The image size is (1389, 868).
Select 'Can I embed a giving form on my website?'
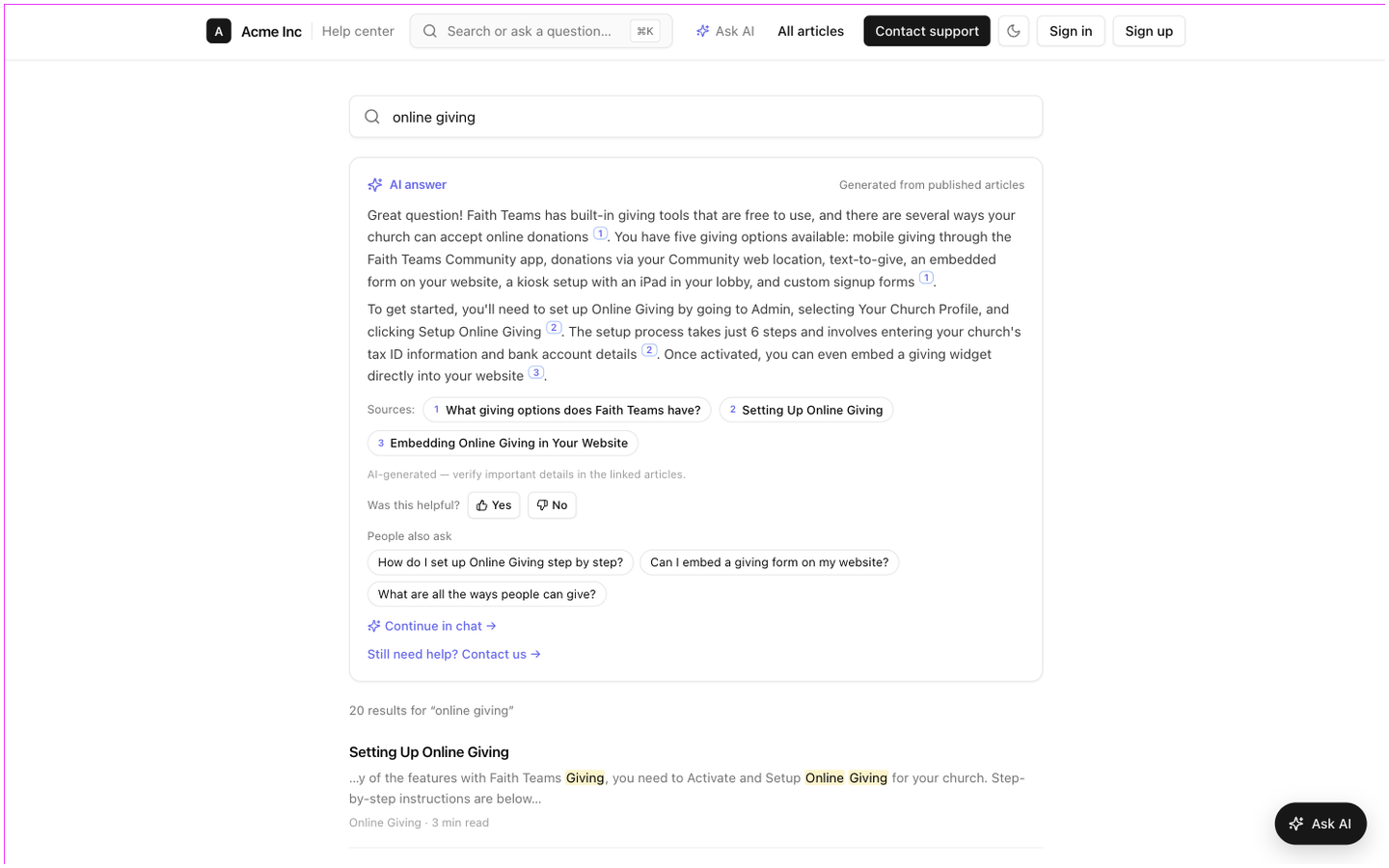click(x=770, y=562)
